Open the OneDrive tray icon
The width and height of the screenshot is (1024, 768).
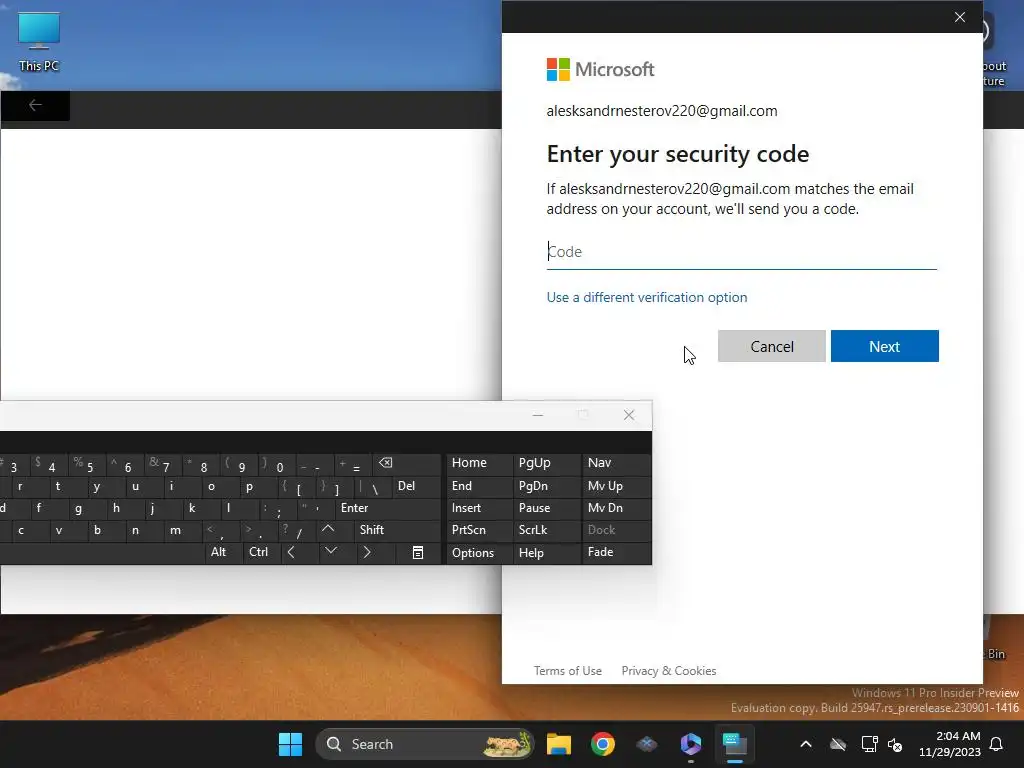tap(838, 744)
